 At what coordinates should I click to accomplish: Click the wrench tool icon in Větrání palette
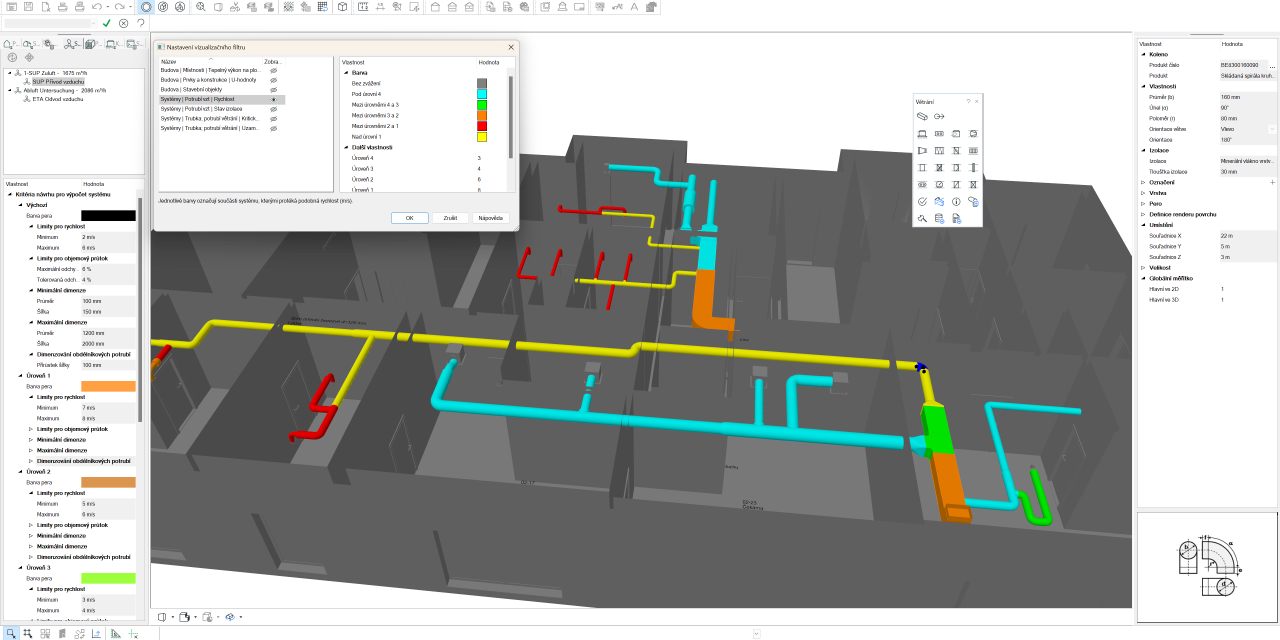click(x=922, y=218)
